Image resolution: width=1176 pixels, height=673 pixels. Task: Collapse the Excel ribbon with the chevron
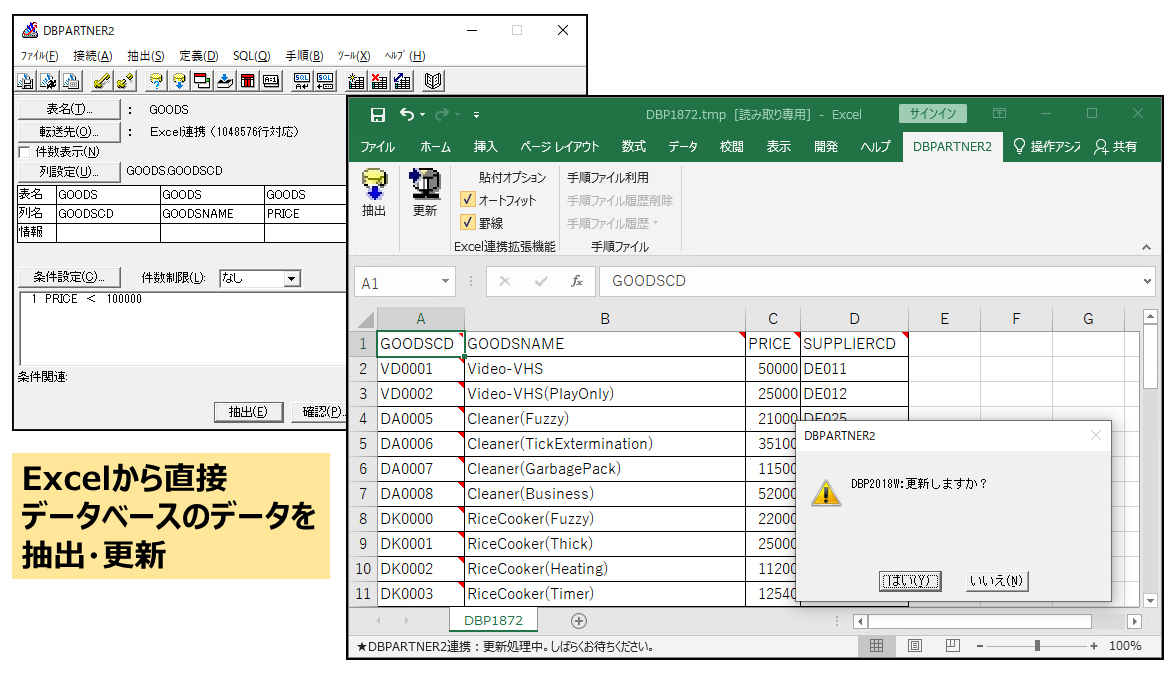pyautogui.click(x=1146, y=247)
